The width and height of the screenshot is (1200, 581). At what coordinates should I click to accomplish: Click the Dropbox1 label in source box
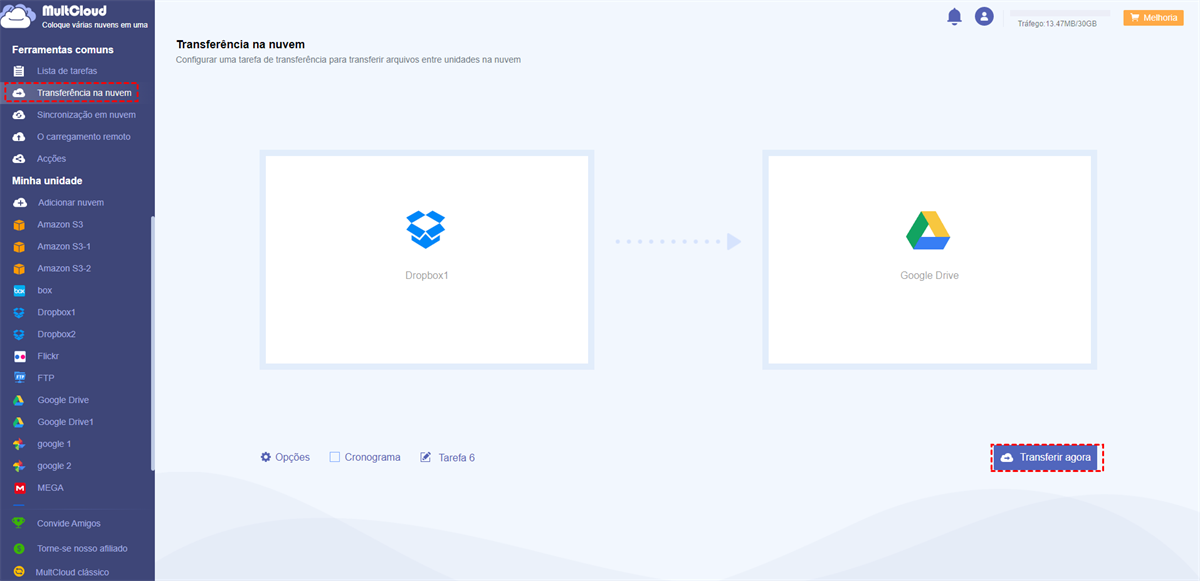coord(427,275)
